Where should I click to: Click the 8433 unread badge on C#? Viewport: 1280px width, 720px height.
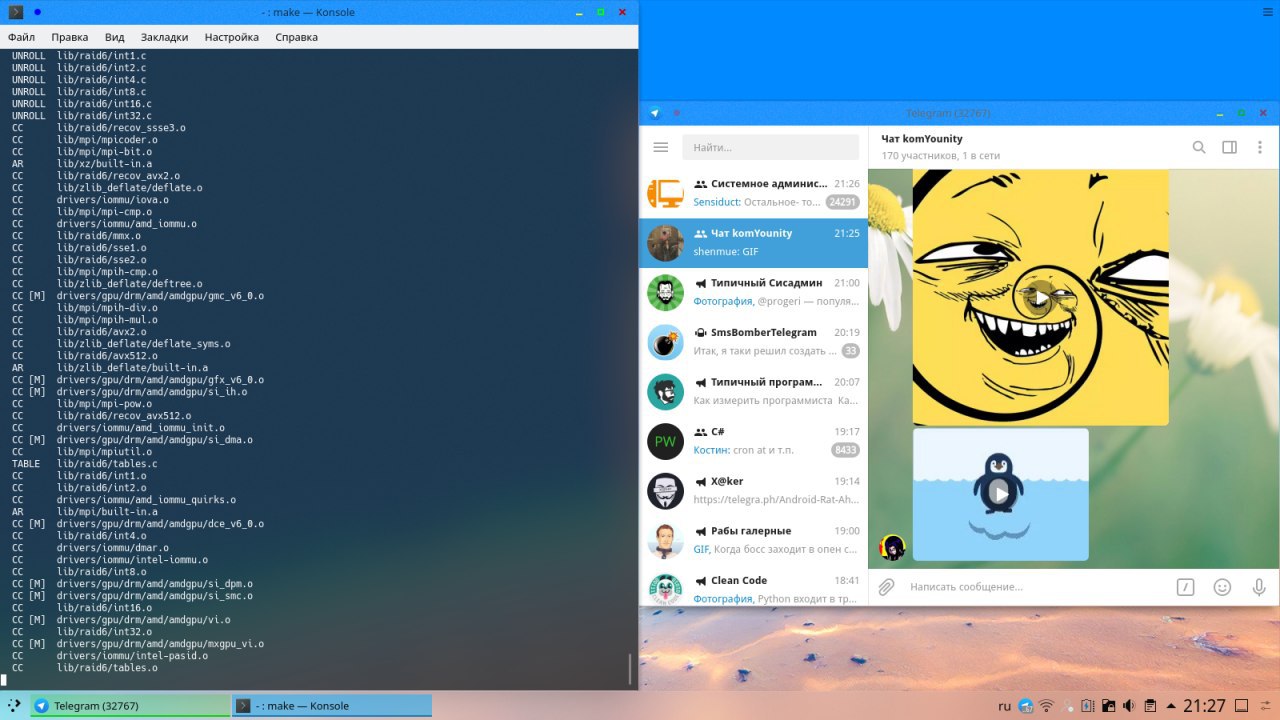(x=845, y=450)
